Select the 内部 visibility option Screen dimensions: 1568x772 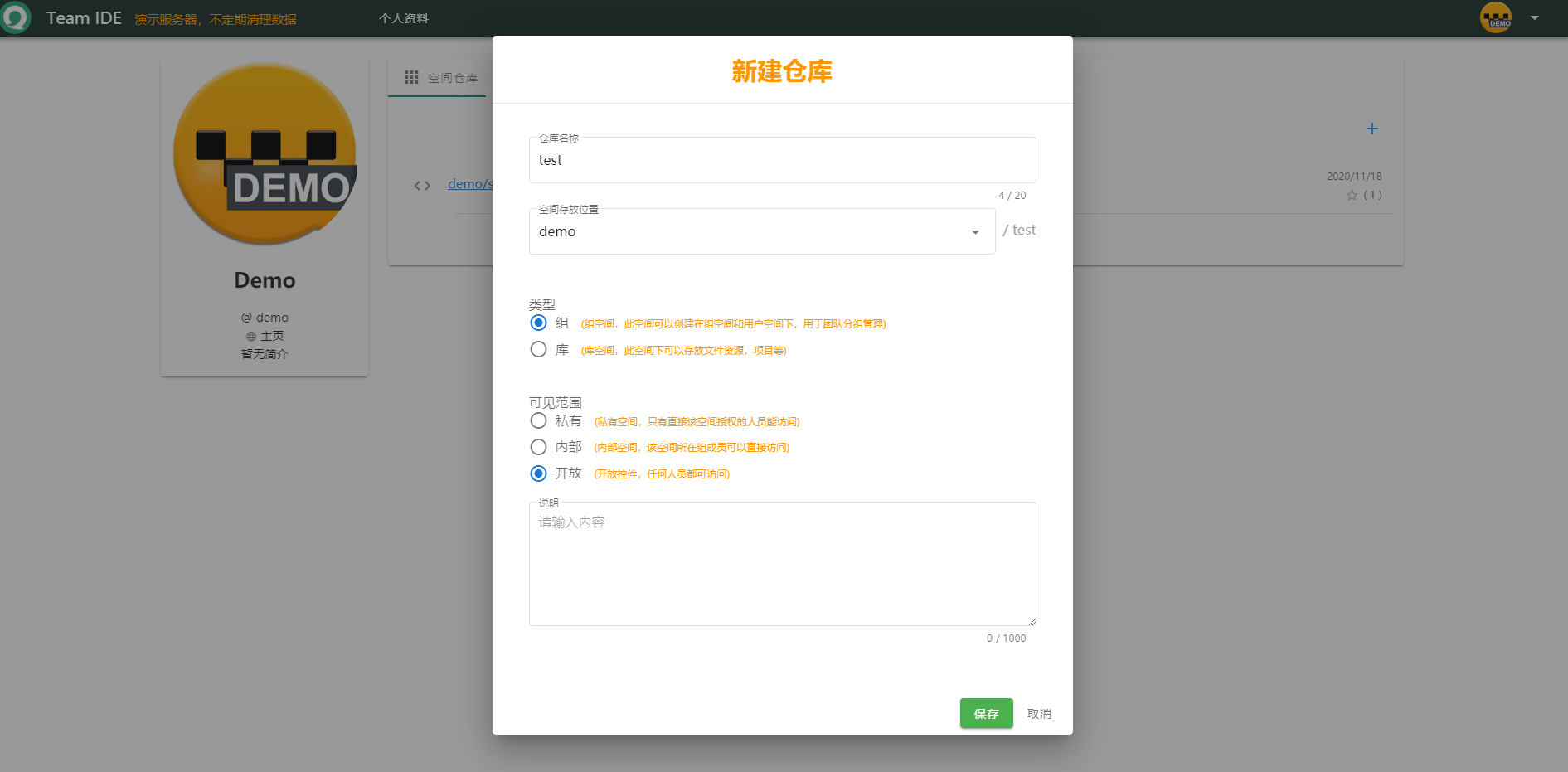[537, 447]
